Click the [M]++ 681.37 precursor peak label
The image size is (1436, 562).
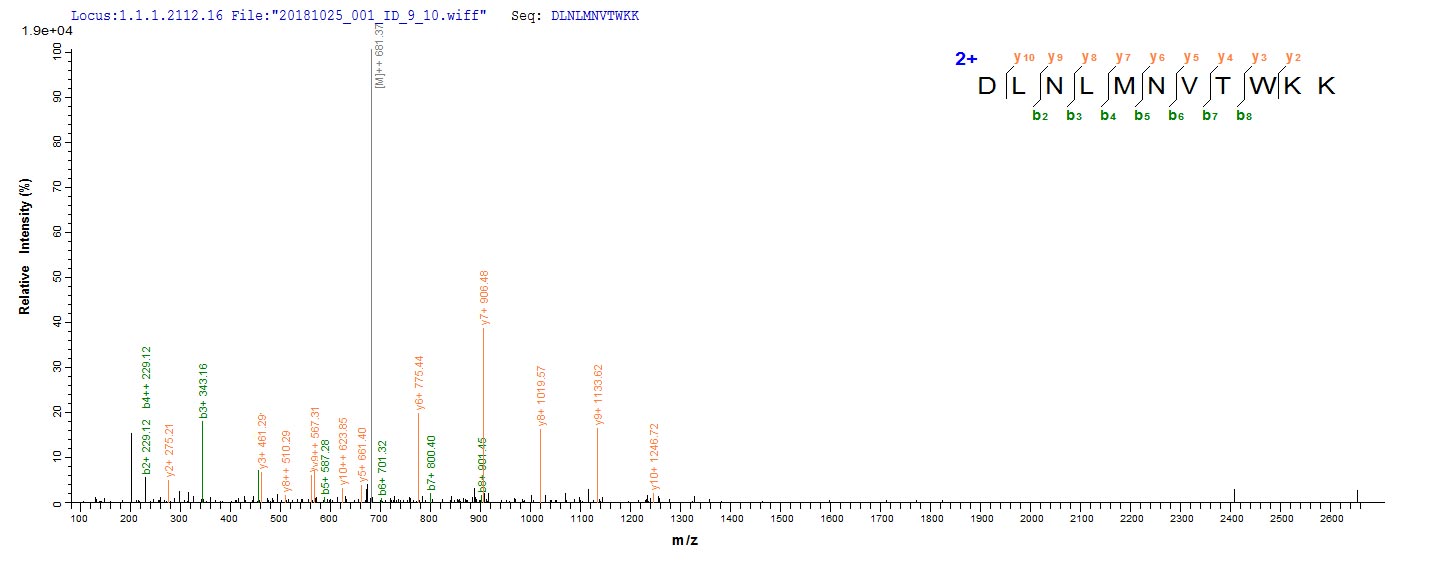tap(379, 52)
